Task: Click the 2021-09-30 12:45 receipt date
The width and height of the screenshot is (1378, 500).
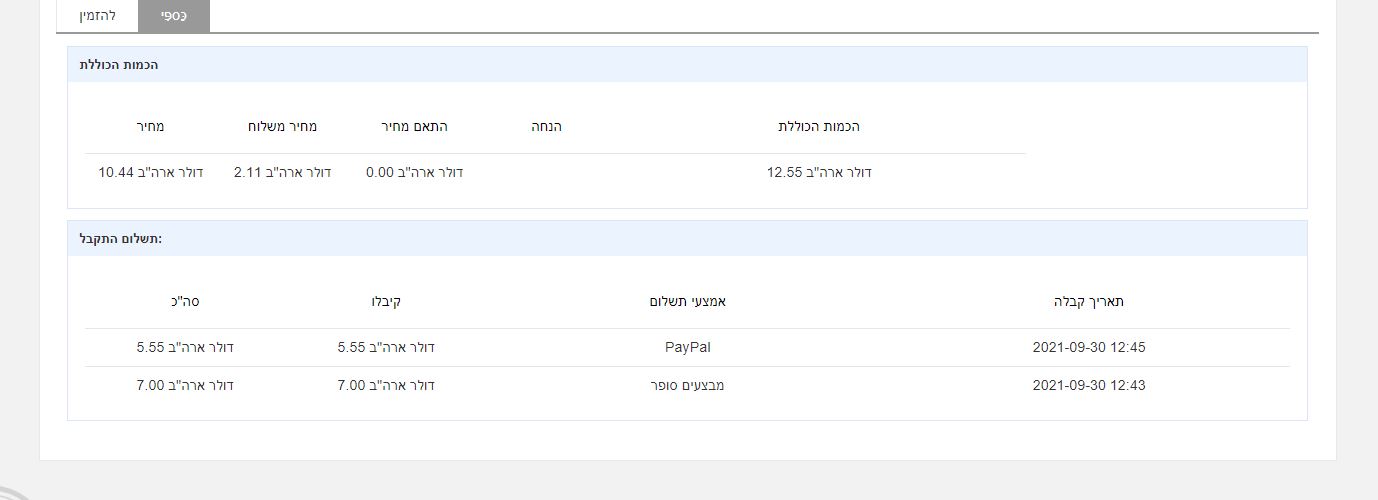Action: click(1088, 348)
